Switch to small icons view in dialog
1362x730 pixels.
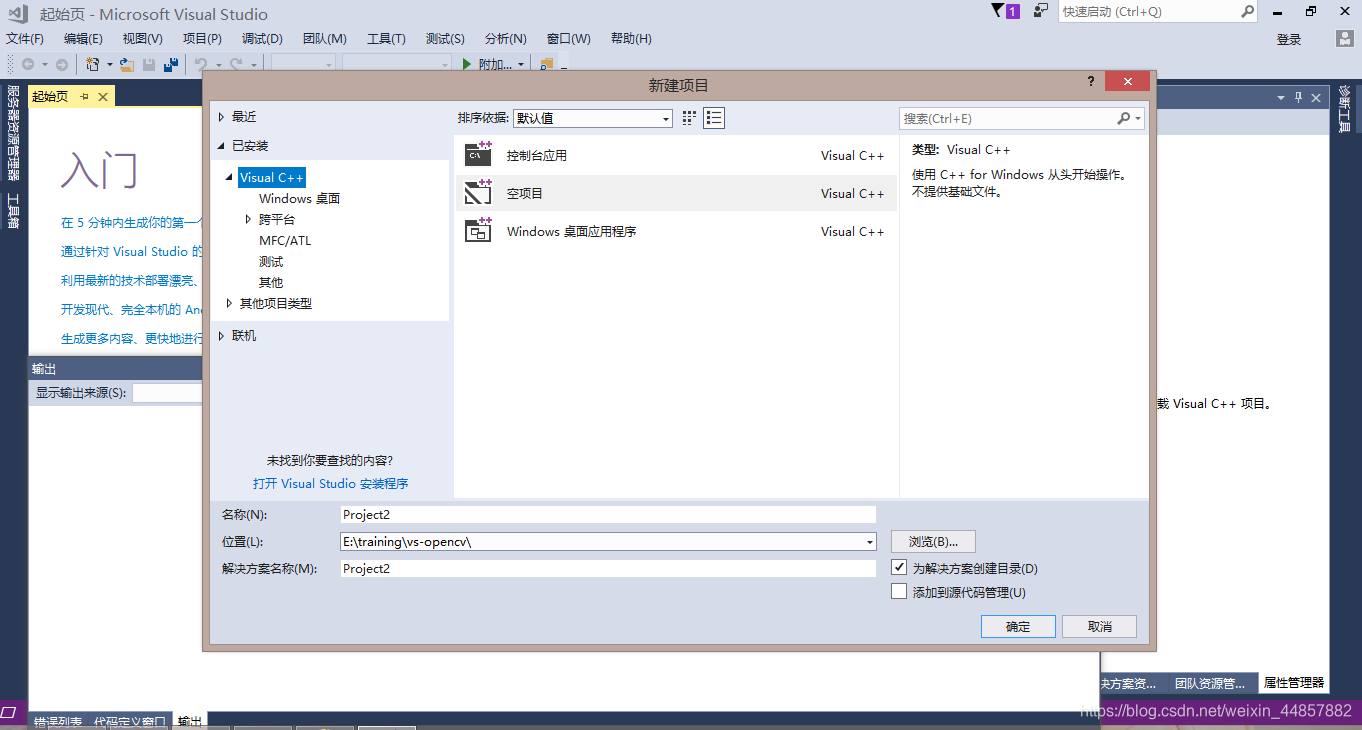(689, 118)
